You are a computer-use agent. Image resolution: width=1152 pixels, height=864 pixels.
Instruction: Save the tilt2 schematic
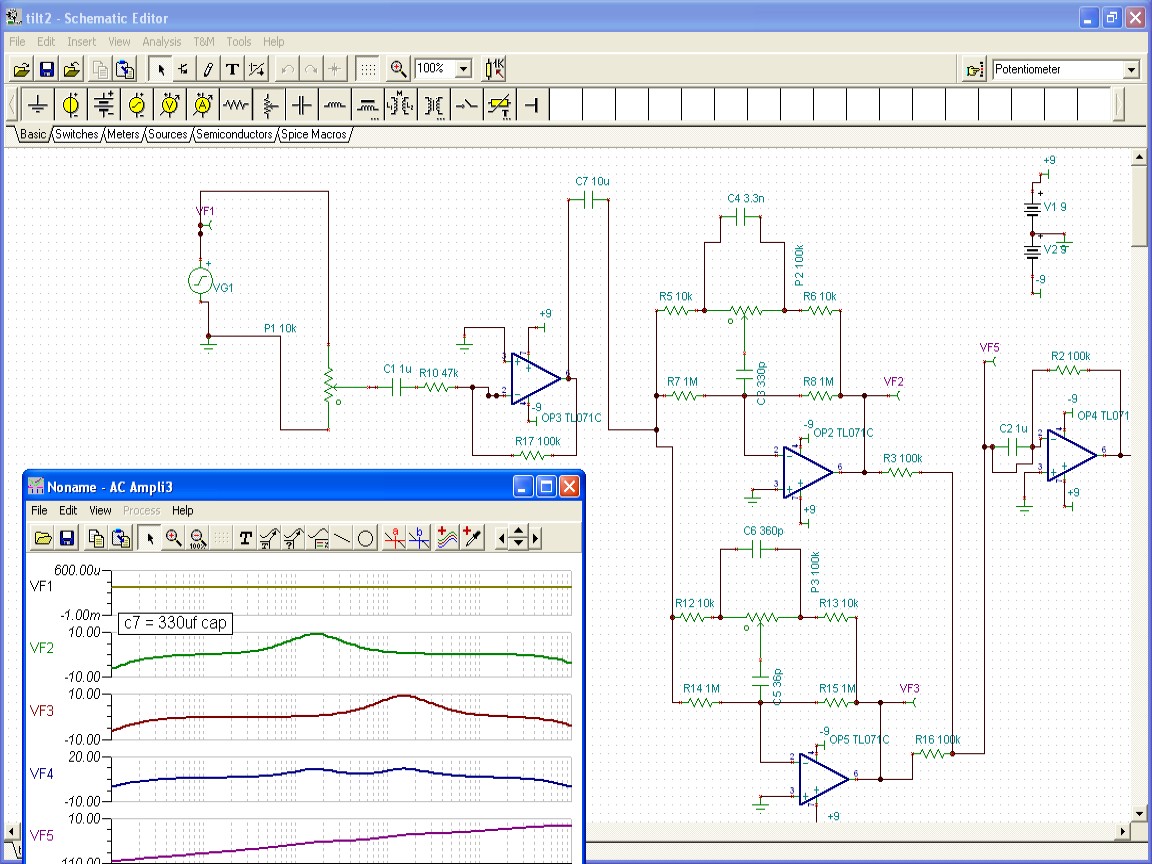(47, 70)
